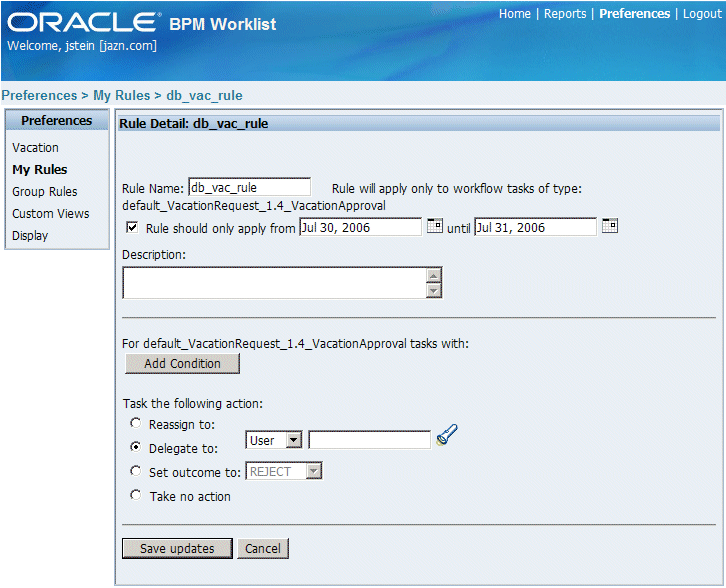The height and width of the screenshot is (588, 726).
Task: Toggle the 'Rule should only apply from' checkbox
Action: [132, 227]
